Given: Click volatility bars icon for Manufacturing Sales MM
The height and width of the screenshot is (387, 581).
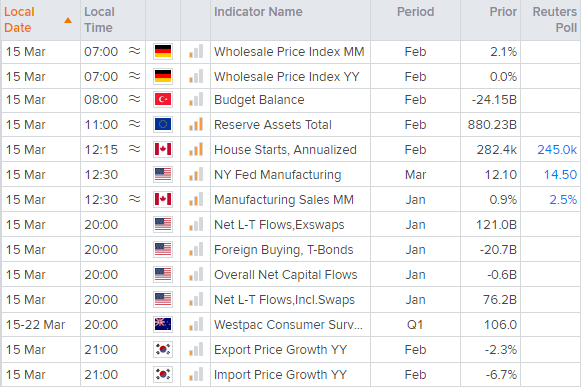Looking at the screenshot, I should click(x=196, y=199).
